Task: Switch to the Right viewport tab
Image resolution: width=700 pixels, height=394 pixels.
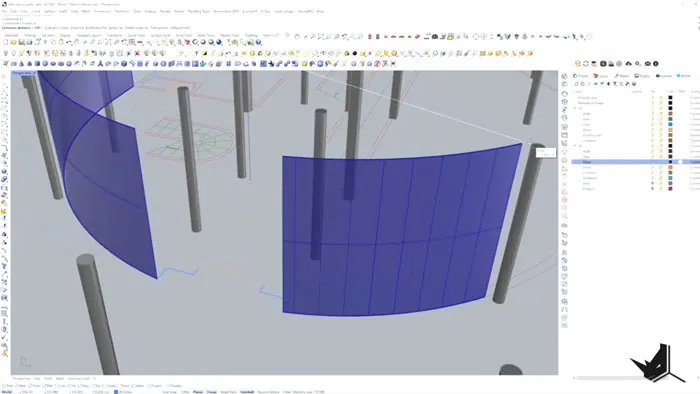Action: (60, 378)
